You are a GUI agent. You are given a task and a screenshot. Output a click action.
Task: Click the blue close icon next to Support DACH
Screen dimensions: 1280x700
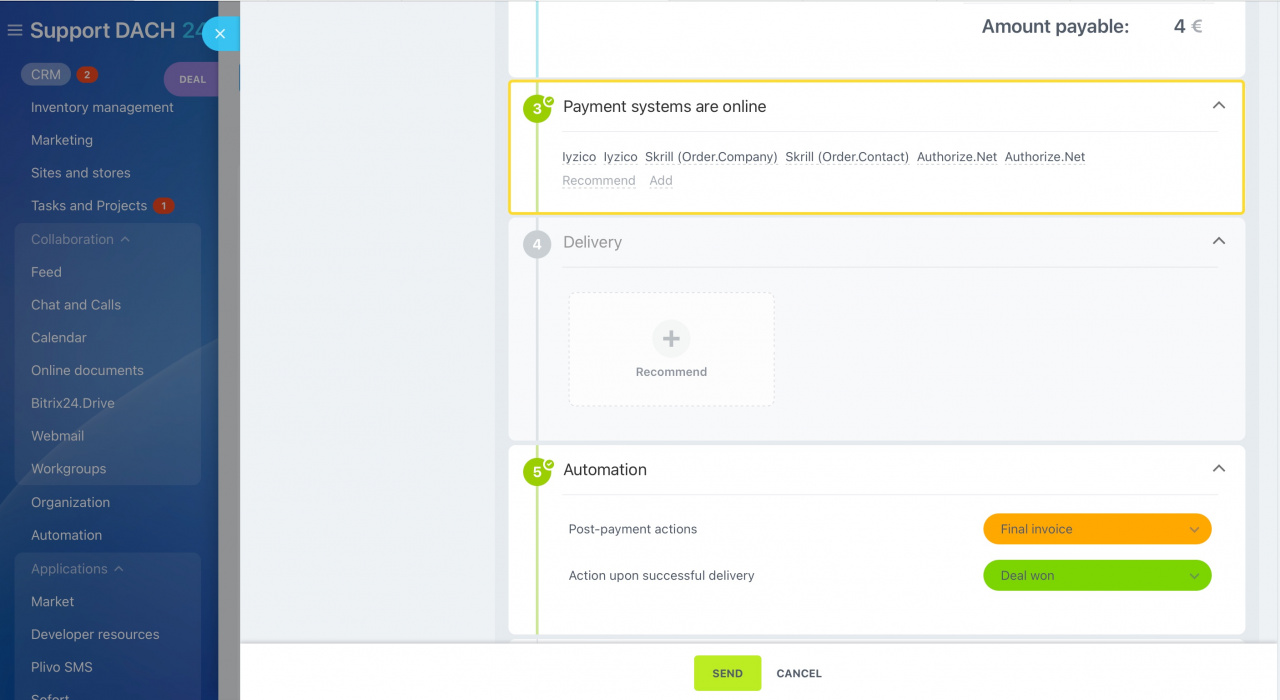click(220, 33)
